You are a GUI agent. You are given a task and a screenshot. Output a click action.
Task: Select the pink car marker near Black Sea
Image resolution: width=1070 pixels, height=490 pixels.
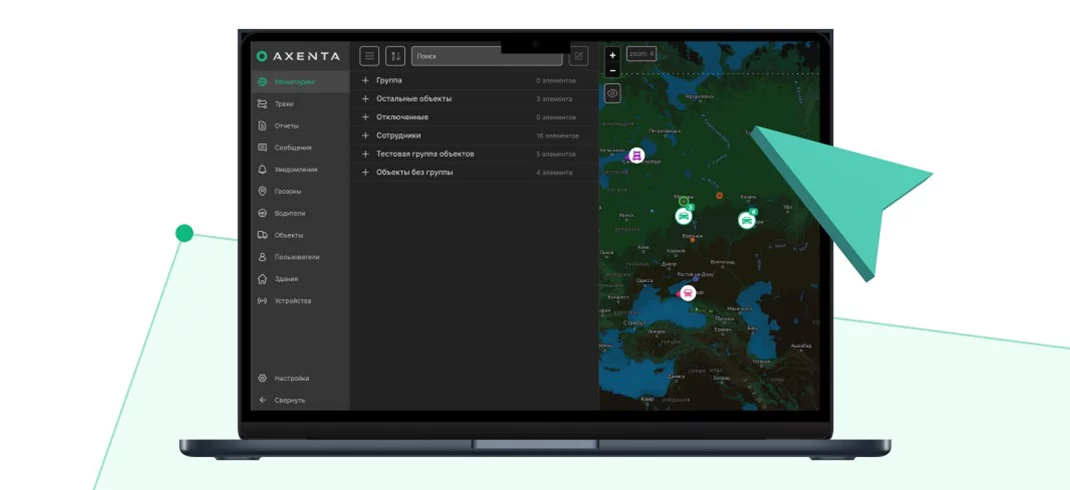688,293
